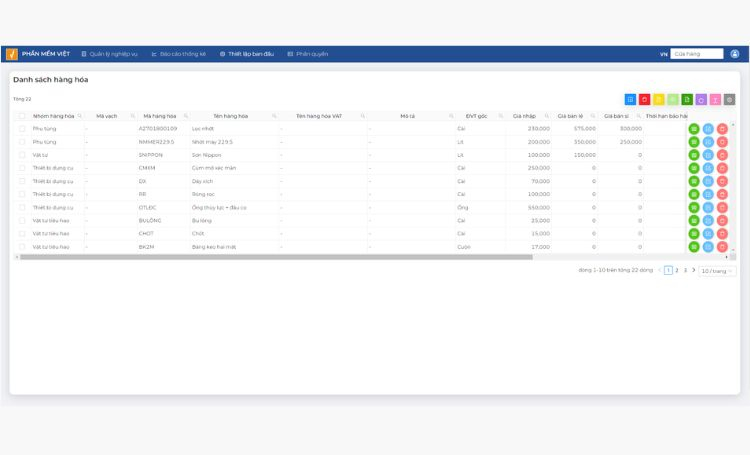Open the user account avatar icon
This screenshot has width=750, height=455.
pos(735,54)
